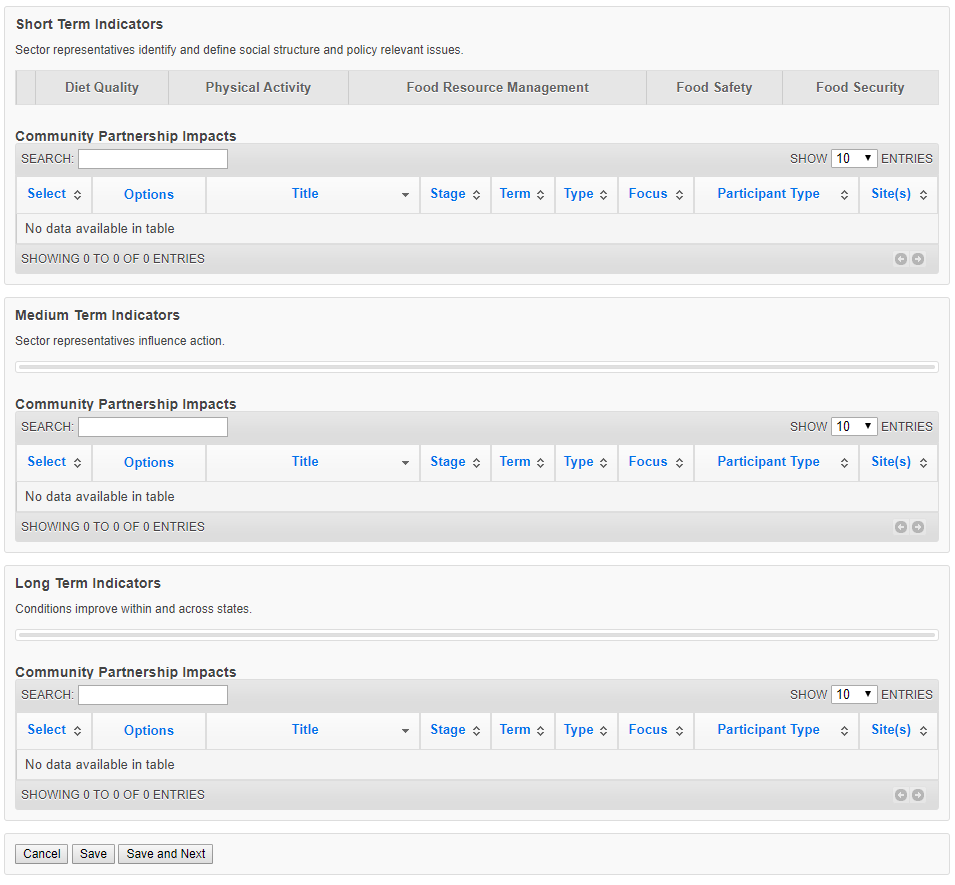Image resolution: width=955 pixels, height=885 pixels.
Task: Click previous page arrow in Long Term table
Action: 901,795
